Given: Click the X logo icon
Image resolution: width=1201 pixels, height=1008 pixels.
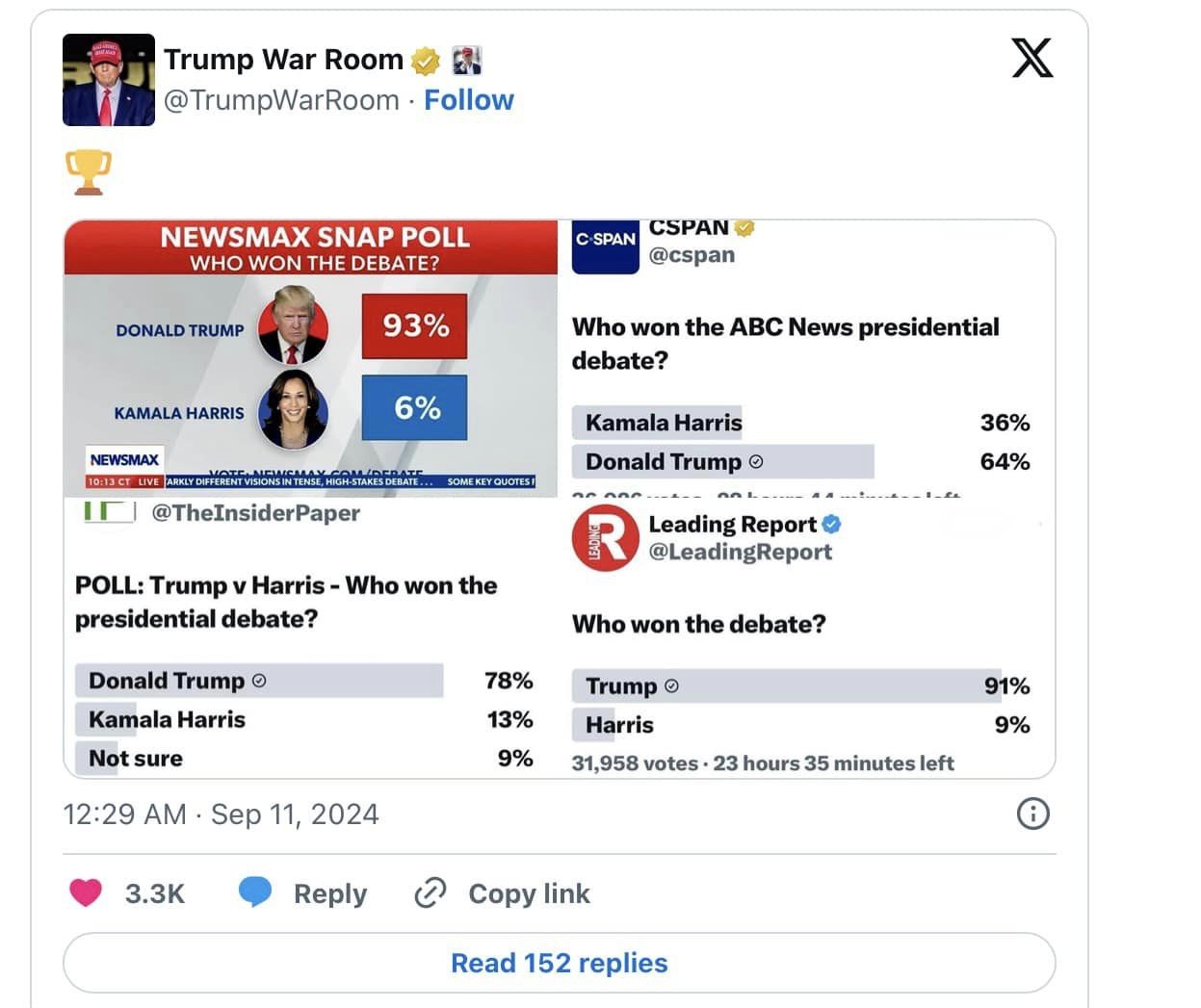Looking at the screenshot, I should [1031, 59].
